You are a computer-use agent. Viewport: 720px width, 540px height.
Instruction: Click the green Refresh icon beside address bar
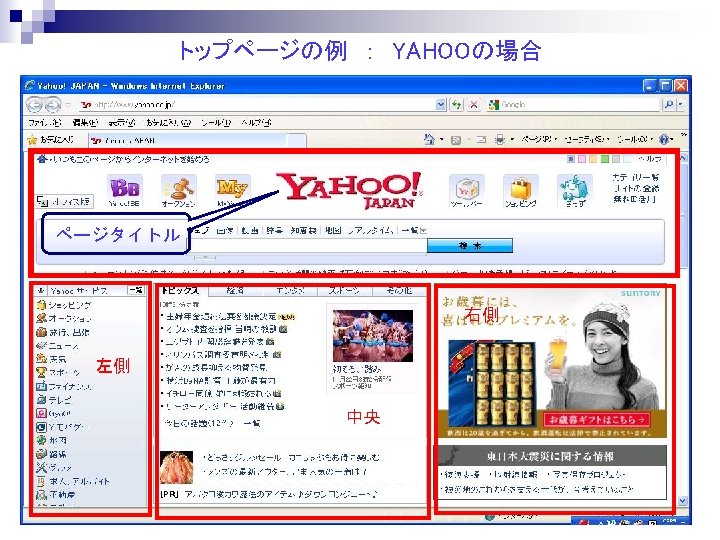(456, 105)
